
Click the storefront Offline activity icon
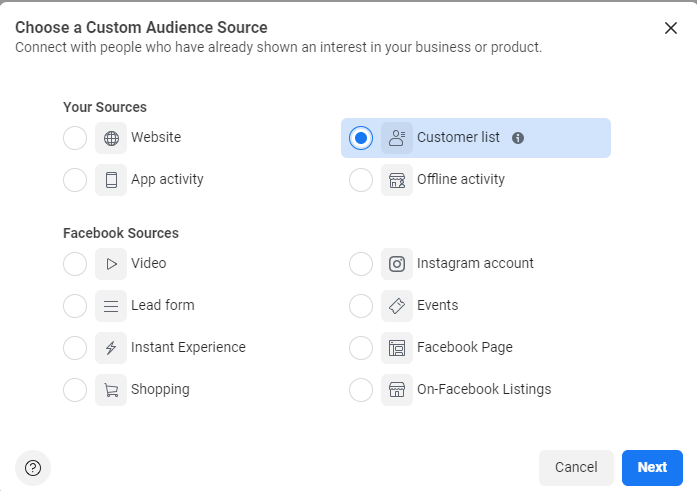point(397,180)
